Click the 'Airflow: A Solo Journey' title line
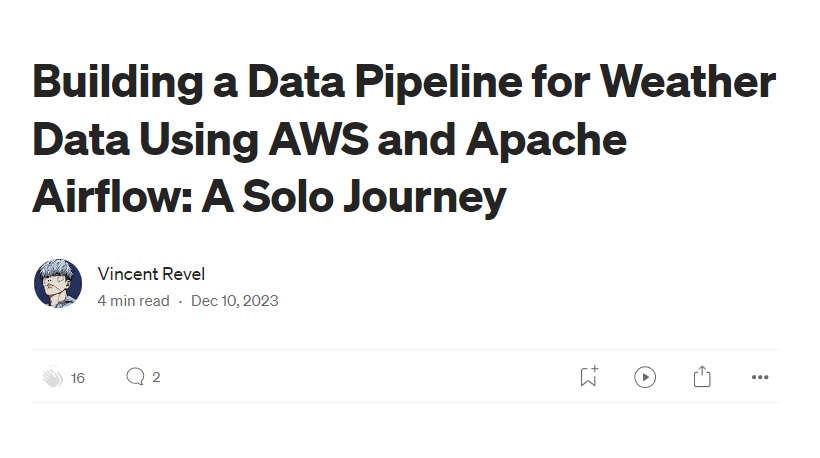 pyautogui.click(x=269, y=197)
